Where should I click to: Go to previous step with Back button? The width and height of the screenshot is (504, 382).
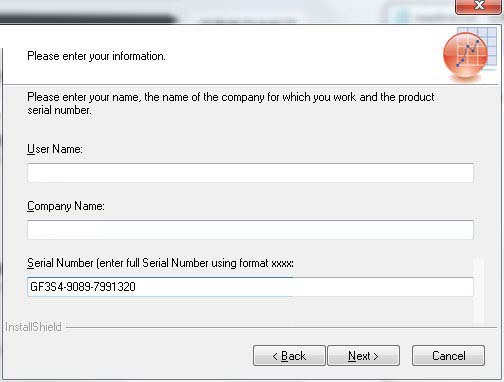(289, 356)
